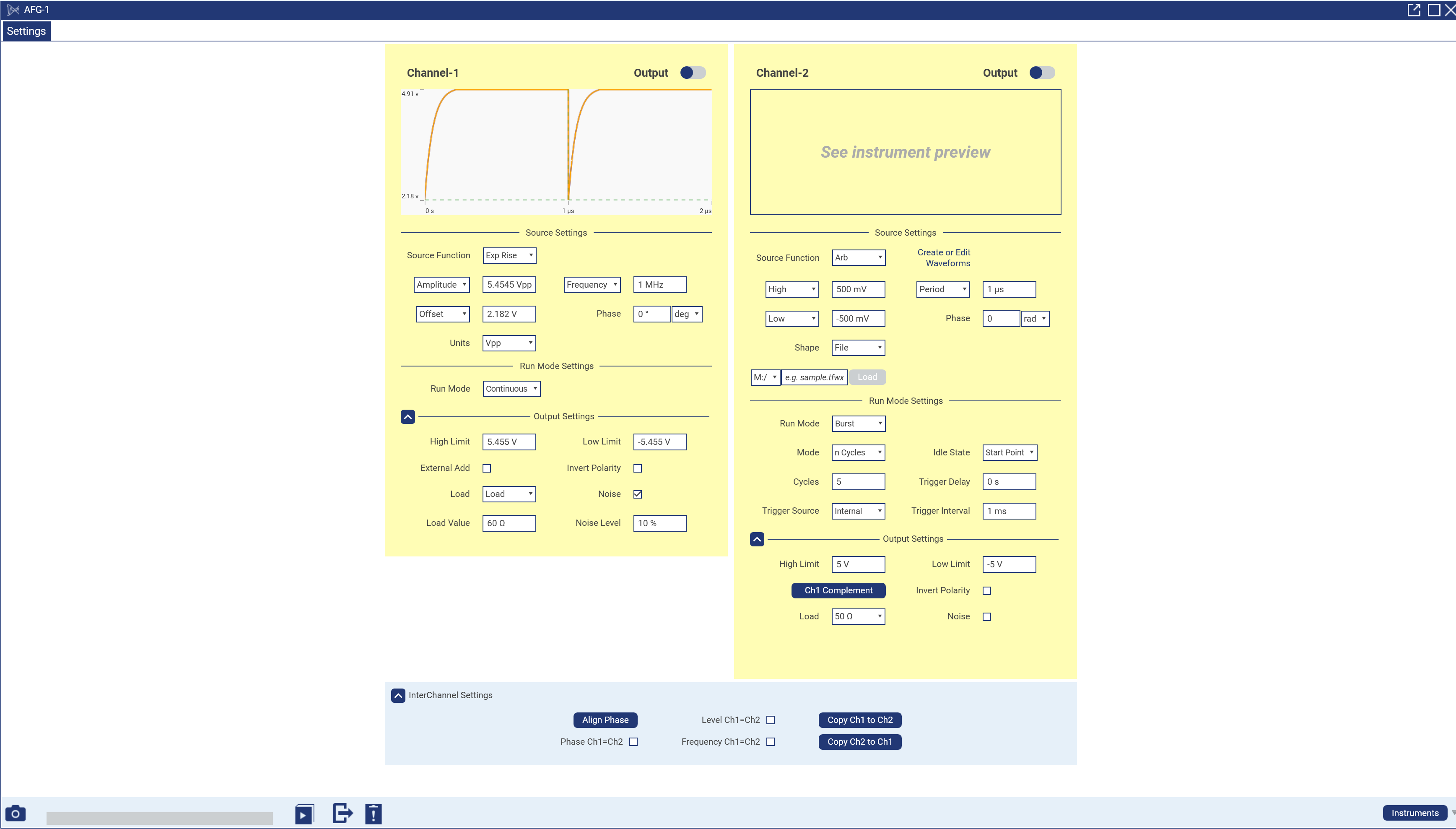Open Channel-2 Run Mode Burst dropdown
The width and height of the screenshot is (1456, 829).
(858, 424)
